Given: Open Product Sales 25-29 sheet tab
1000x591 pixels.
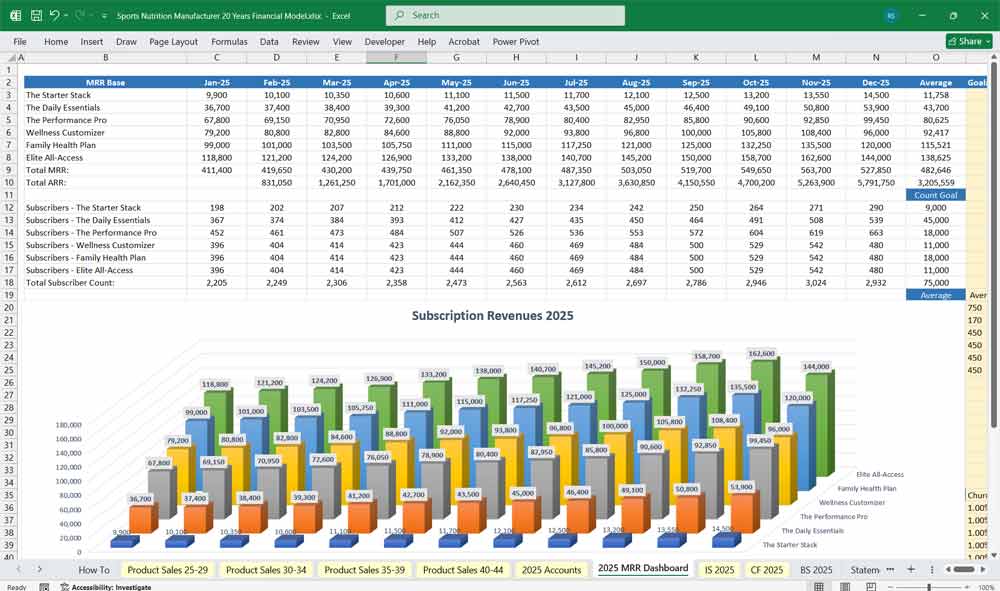Looking at the screenshot, I should 167,569.
